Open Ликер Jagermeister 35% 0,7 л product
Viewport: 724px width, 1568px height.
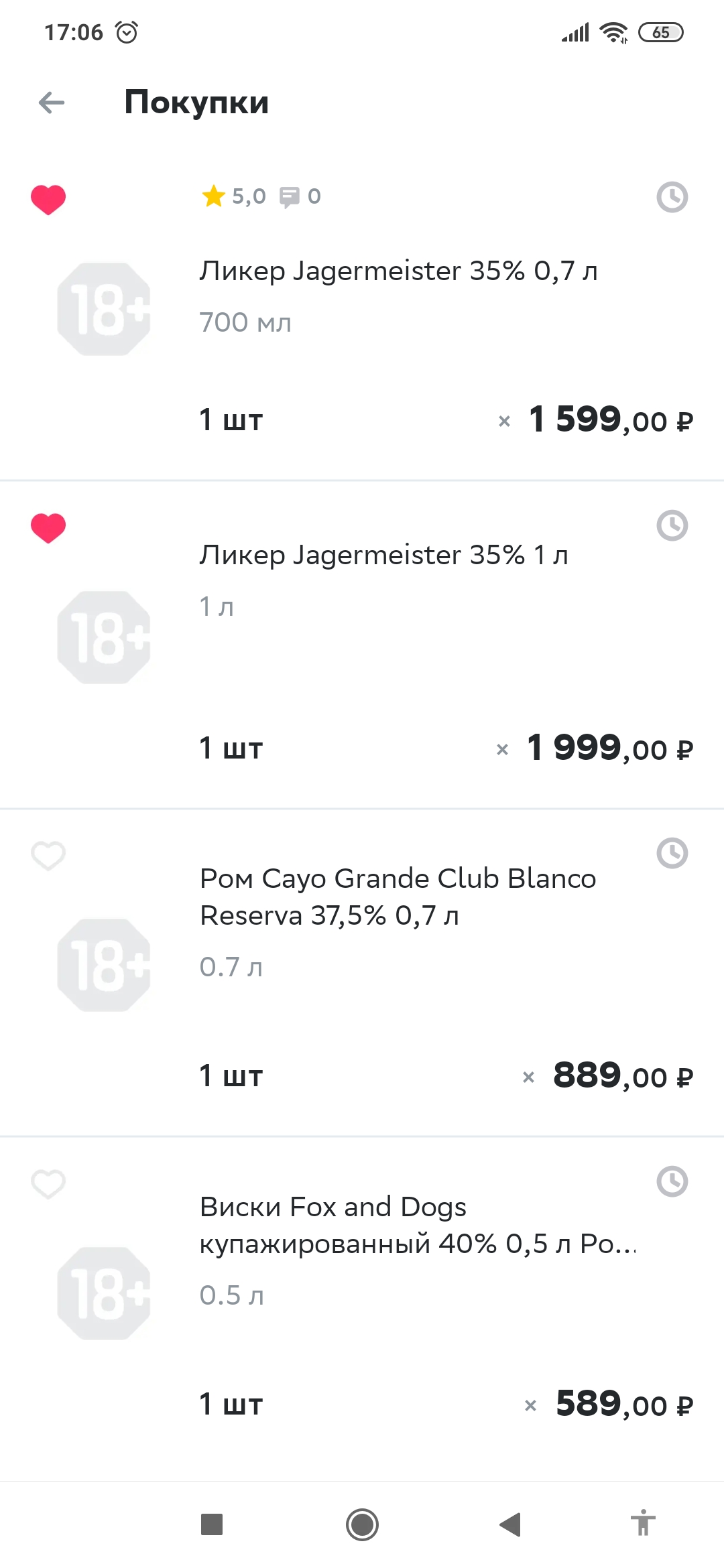(x=398, y=271)
